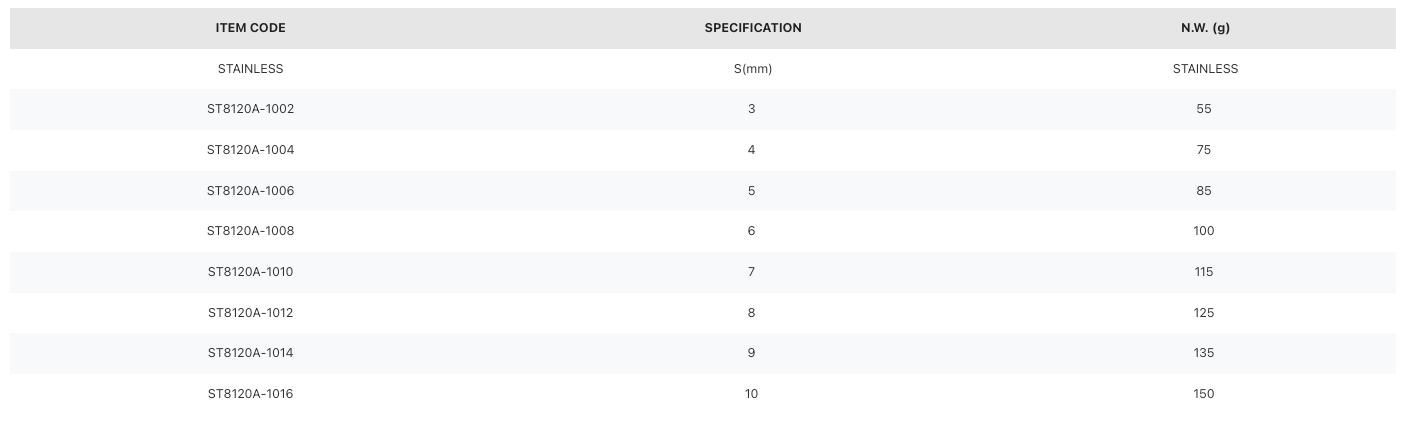The height and width of the screenshot is (426, 1404).
Task: Click the weight value 125
Action: [x=1204, y=312]
